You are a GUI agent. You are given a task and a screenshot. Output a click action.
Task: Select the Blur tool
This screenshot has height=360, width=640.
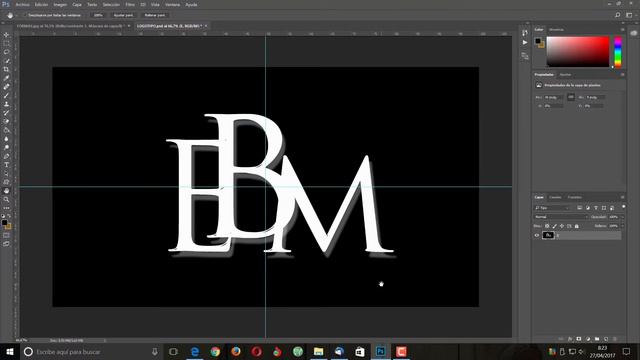6,139
